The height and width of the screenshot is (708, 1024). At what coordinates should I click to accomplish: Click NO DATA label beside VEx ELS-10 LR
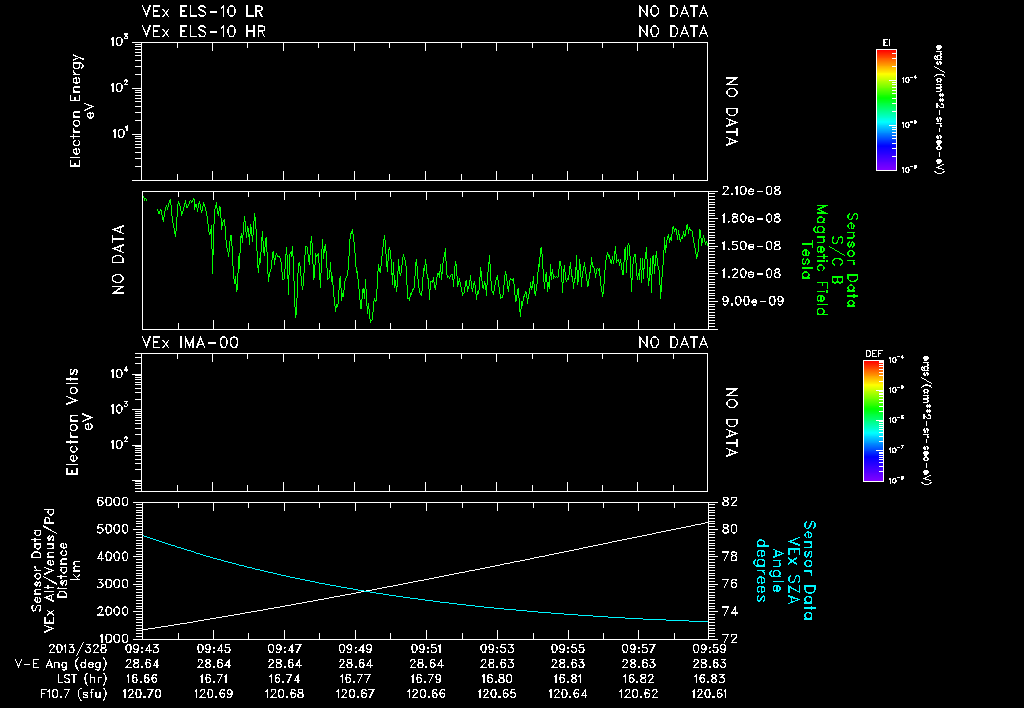673,12
